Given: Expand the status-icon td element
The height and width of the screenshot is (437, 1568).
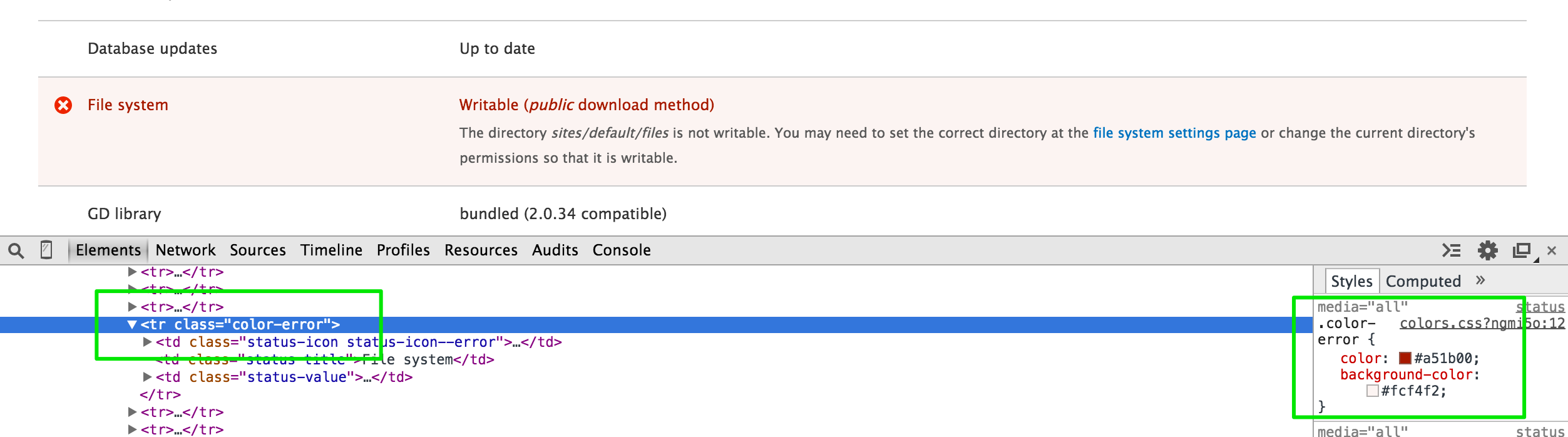Looking at the screenshot, I should (x=147, y=342).
